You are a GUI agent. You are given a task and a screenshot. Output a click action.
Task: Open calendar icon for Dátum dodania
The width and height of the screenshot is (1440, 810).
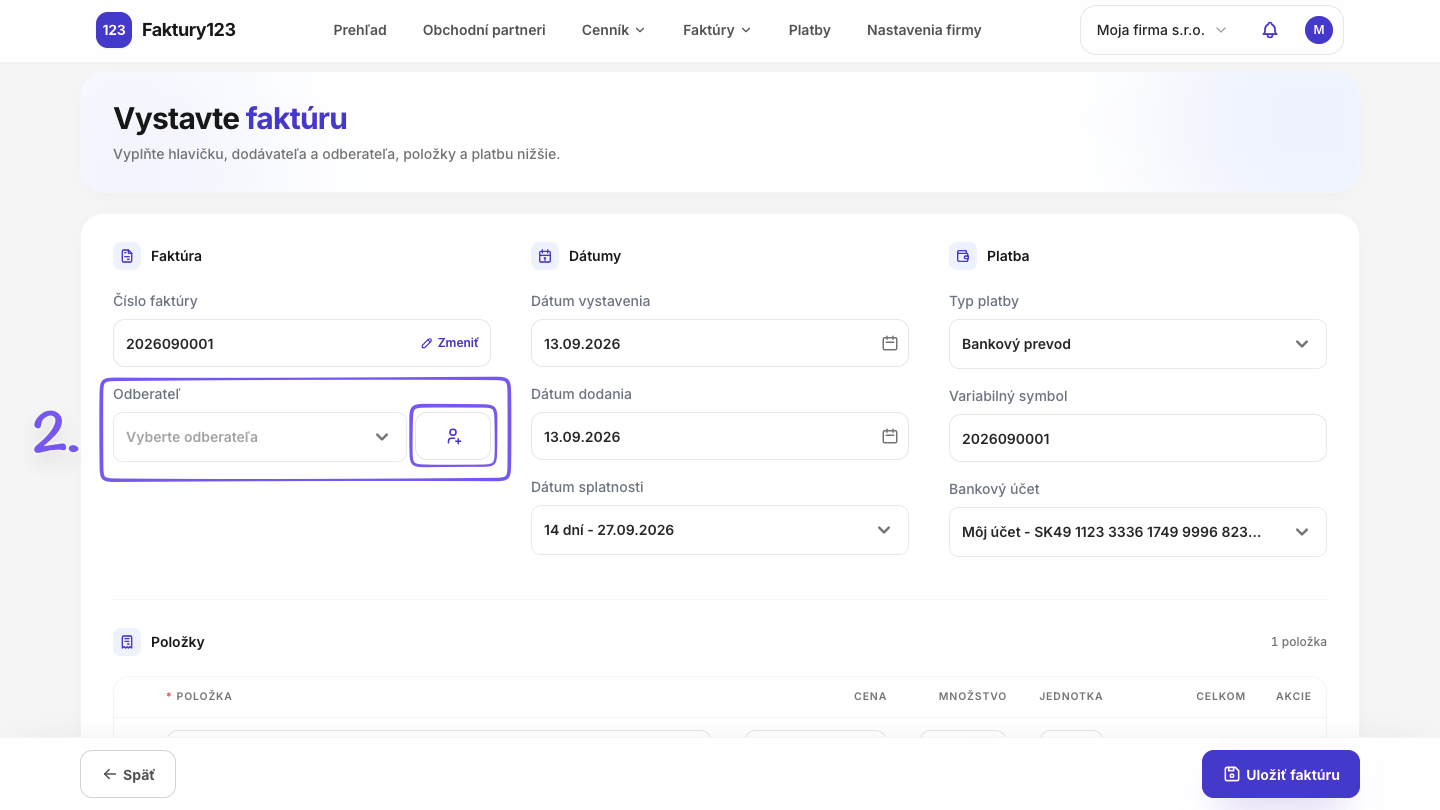click(x=890, y=436)
